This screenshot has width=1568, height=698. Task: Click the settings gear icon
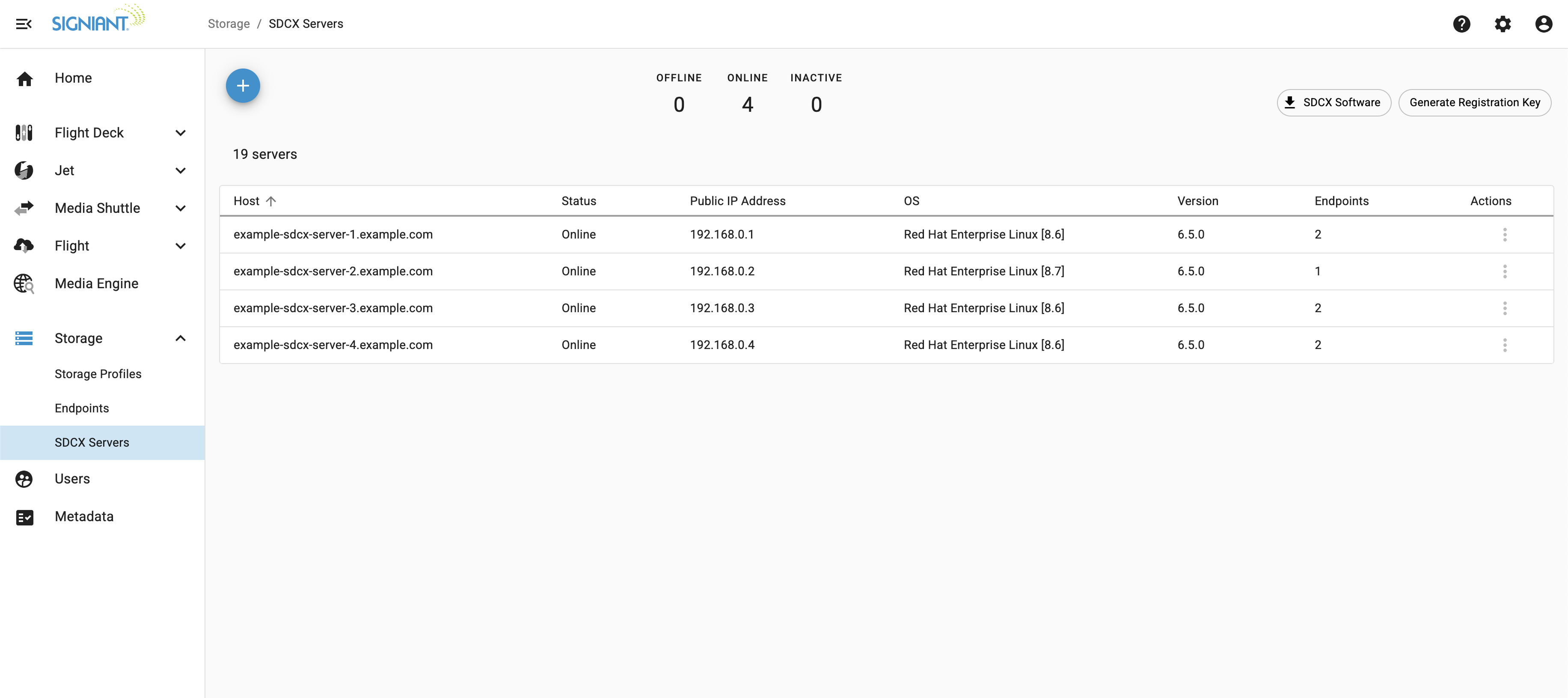[1503, 24]
